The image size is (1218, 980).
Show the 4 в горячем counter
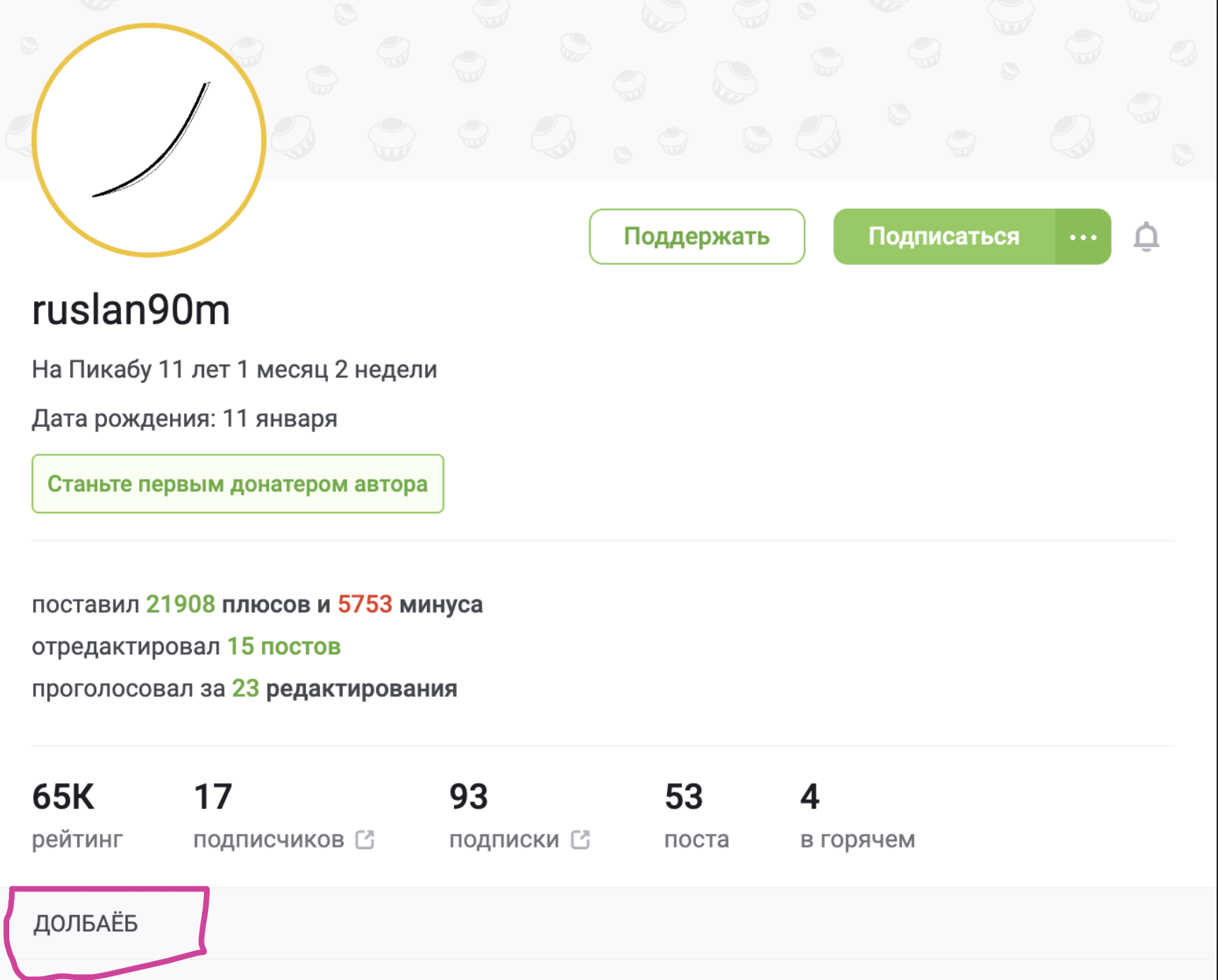pyautogui.click(x=857, y=814)
